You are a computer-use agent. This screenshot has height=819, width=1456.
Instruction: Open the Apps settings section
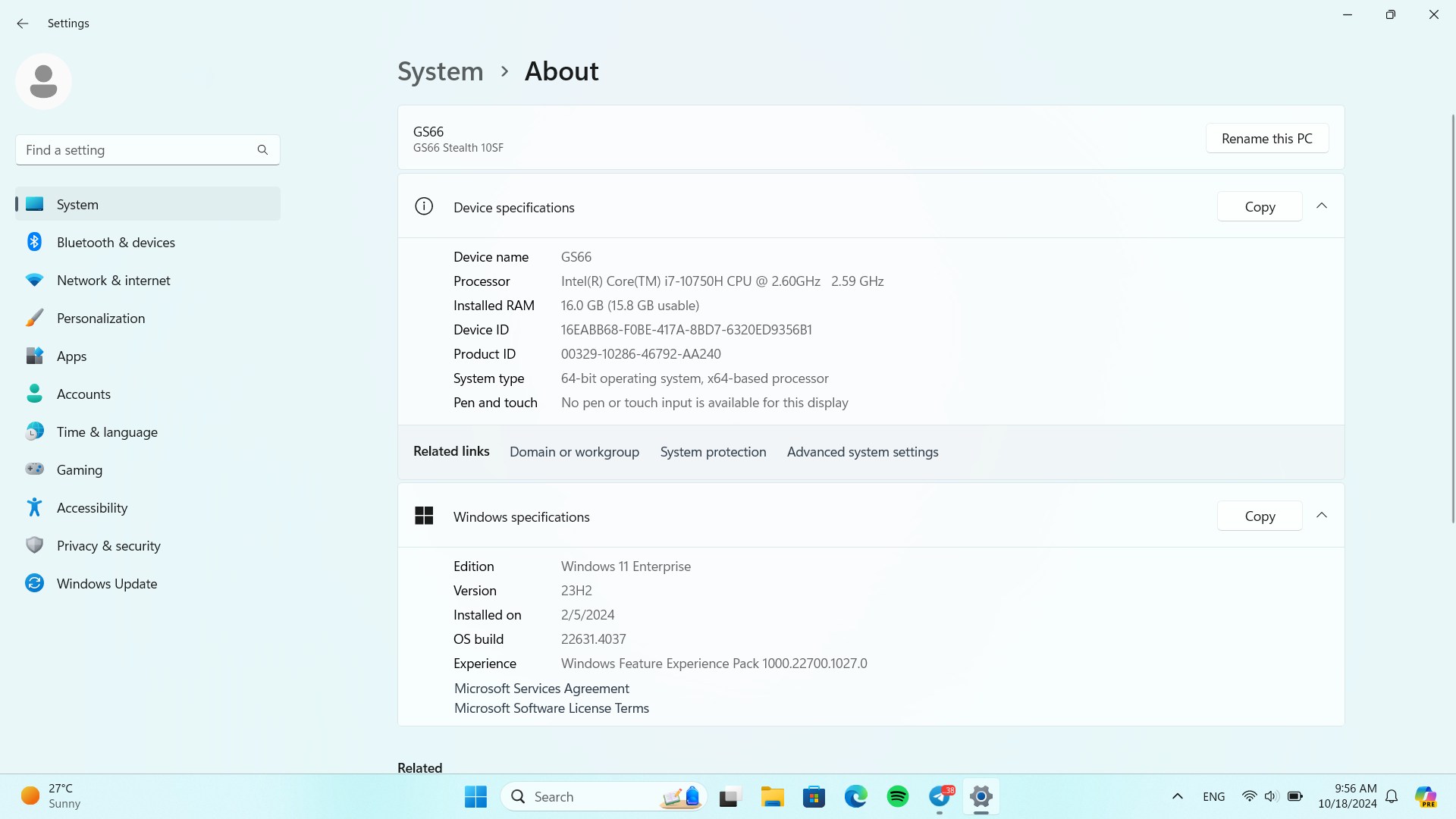coord(71,356)
